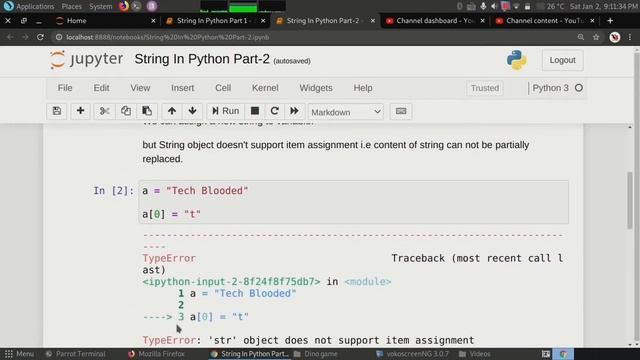640x360 pixels.
Task: Run the selected cell
Action: point(225,111)
